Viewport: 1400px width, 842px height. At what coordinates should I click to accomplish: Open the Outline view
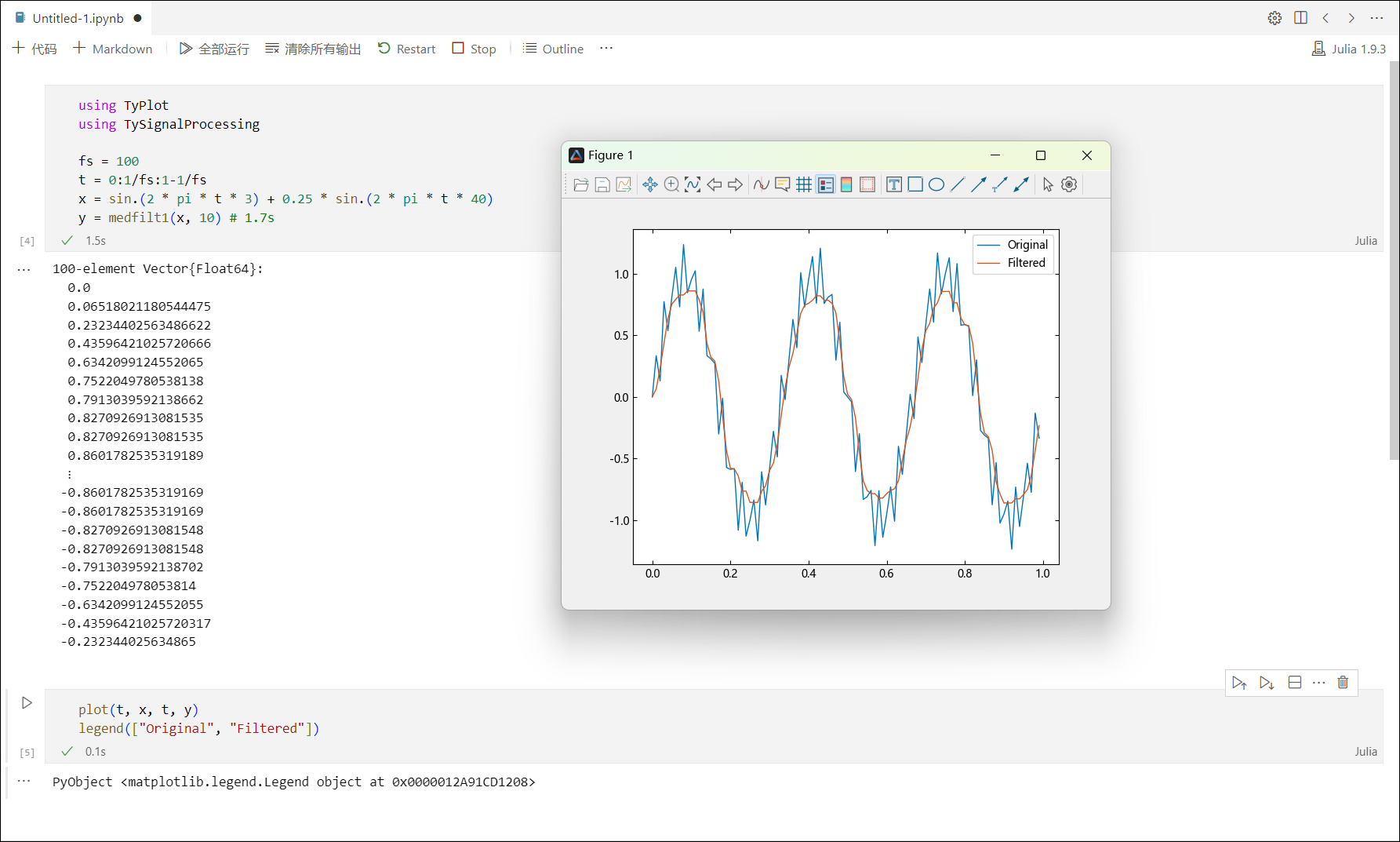click(554, 49)
